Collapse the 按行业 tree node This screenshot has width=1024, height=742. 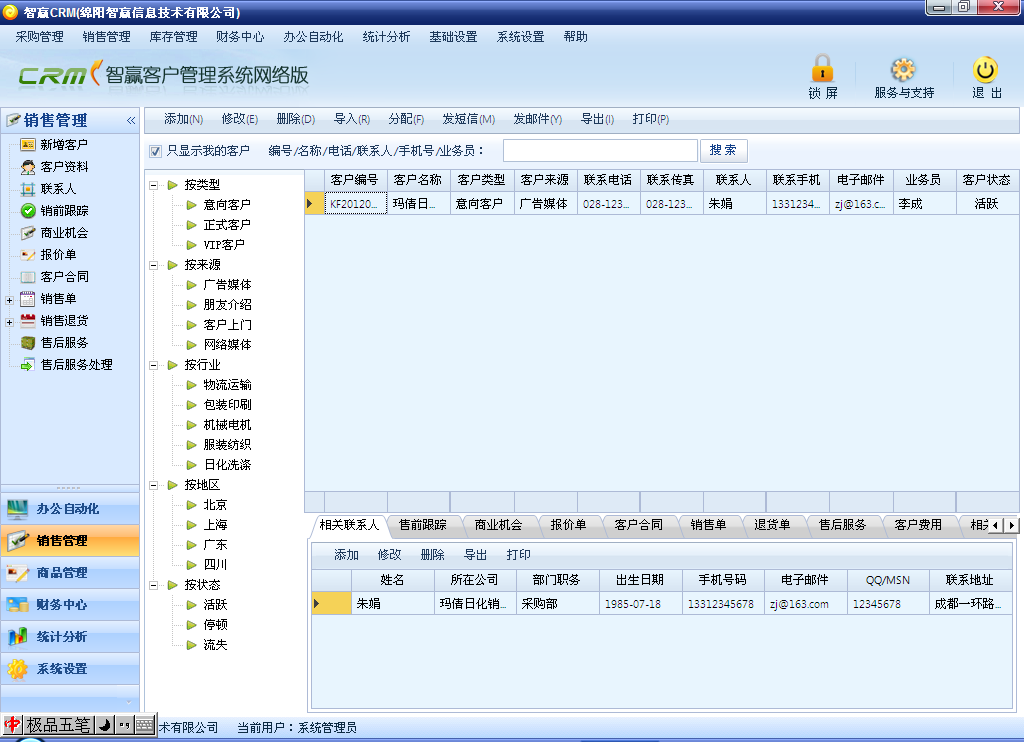(x=153, y=365)
